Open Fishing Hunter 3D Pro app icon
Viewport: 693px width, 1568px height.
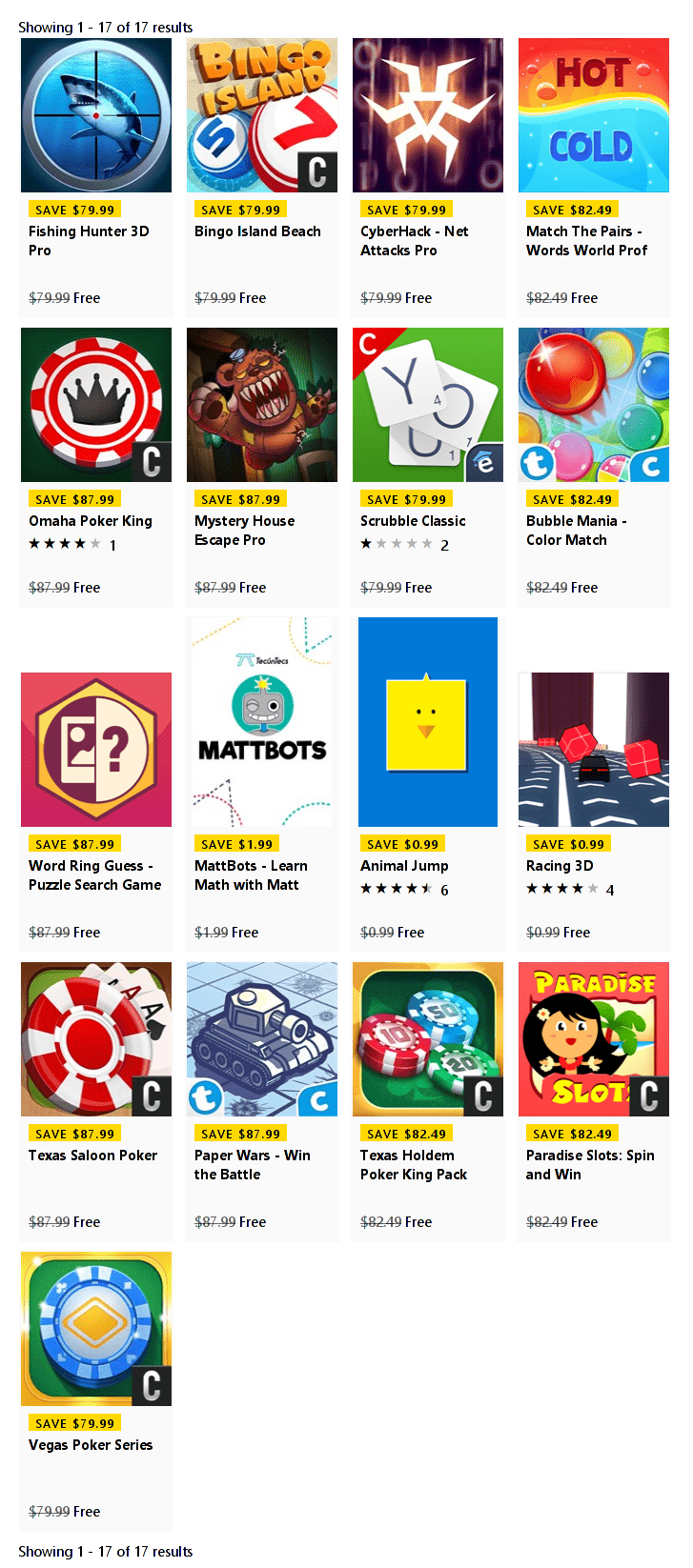point(96,115)
